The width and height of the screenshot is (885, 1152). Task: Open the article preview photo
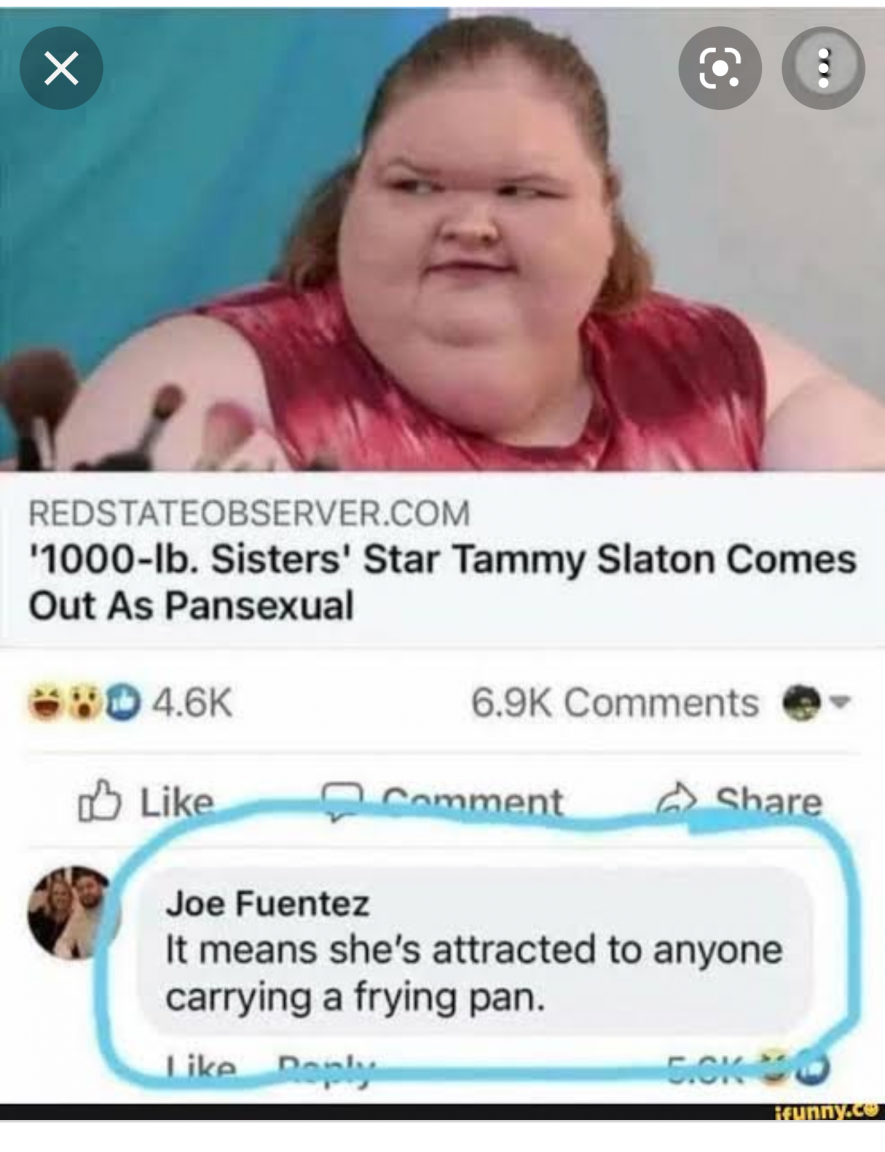[442, 240]
